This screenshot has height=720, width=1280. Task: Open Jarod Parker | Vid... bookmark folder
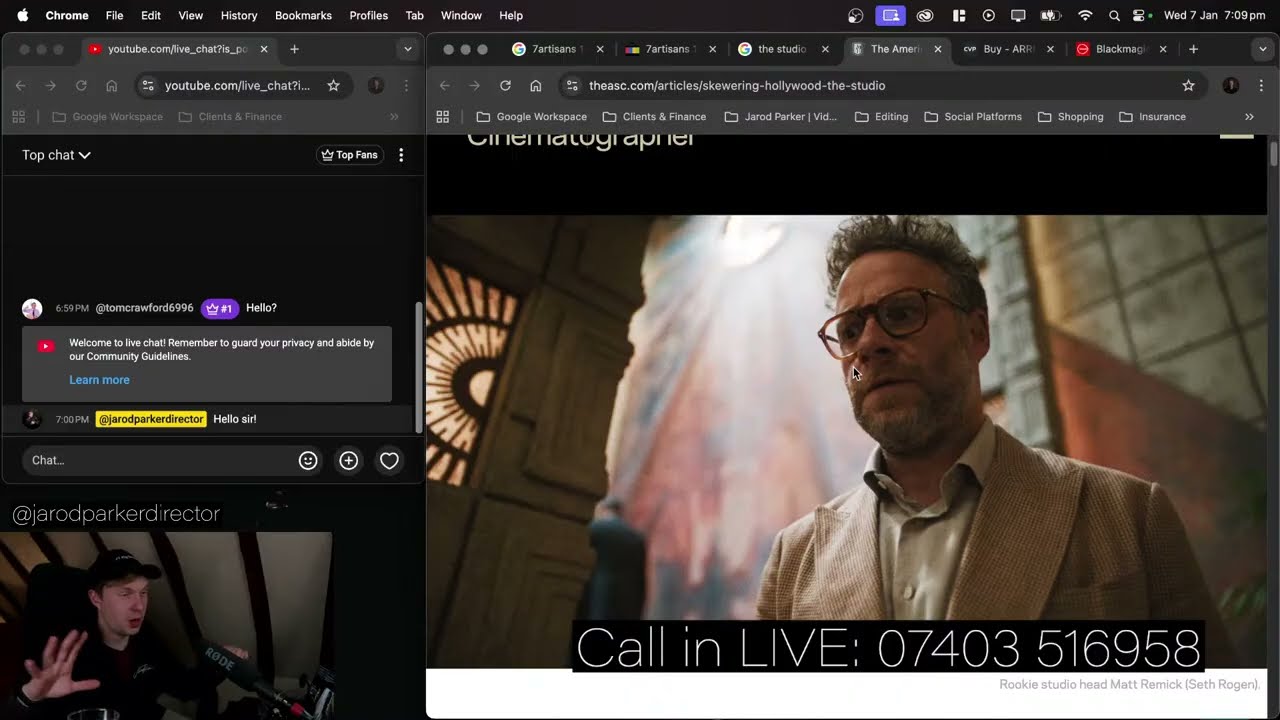tap(780, 117)
